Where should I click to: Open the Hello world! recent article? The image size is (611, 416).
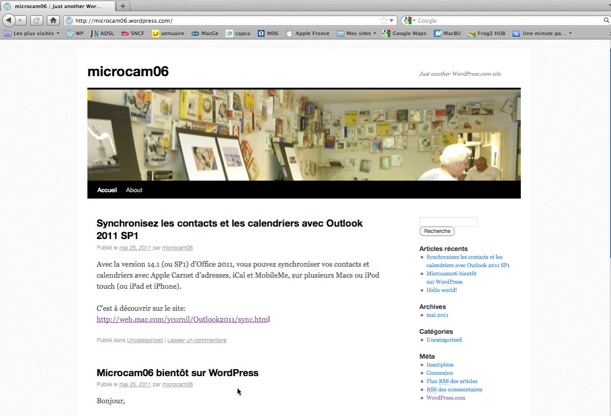pyautogui.click(x=441, y=290)
